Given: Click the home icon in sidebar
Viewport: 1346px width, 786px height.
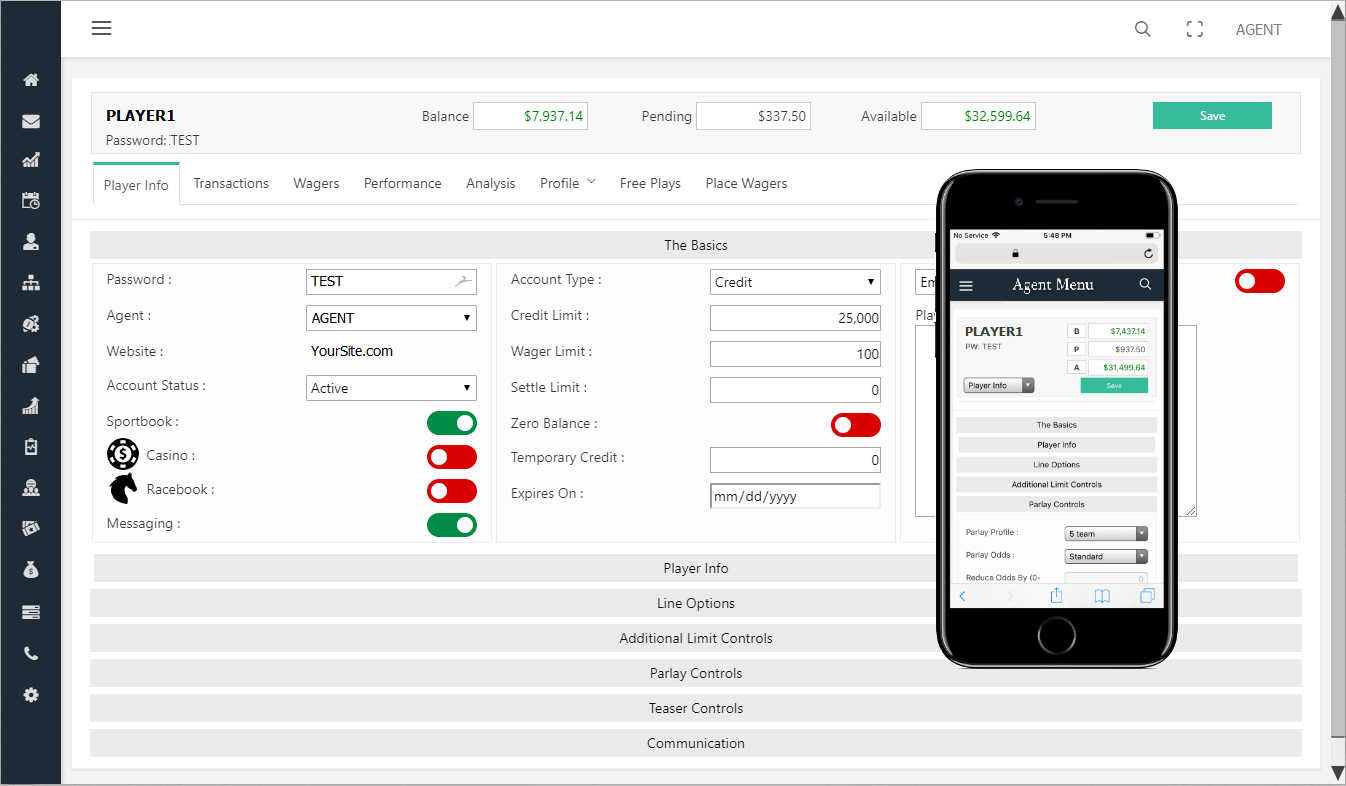Looking at the screenshot, I should (x=31, y=80).
